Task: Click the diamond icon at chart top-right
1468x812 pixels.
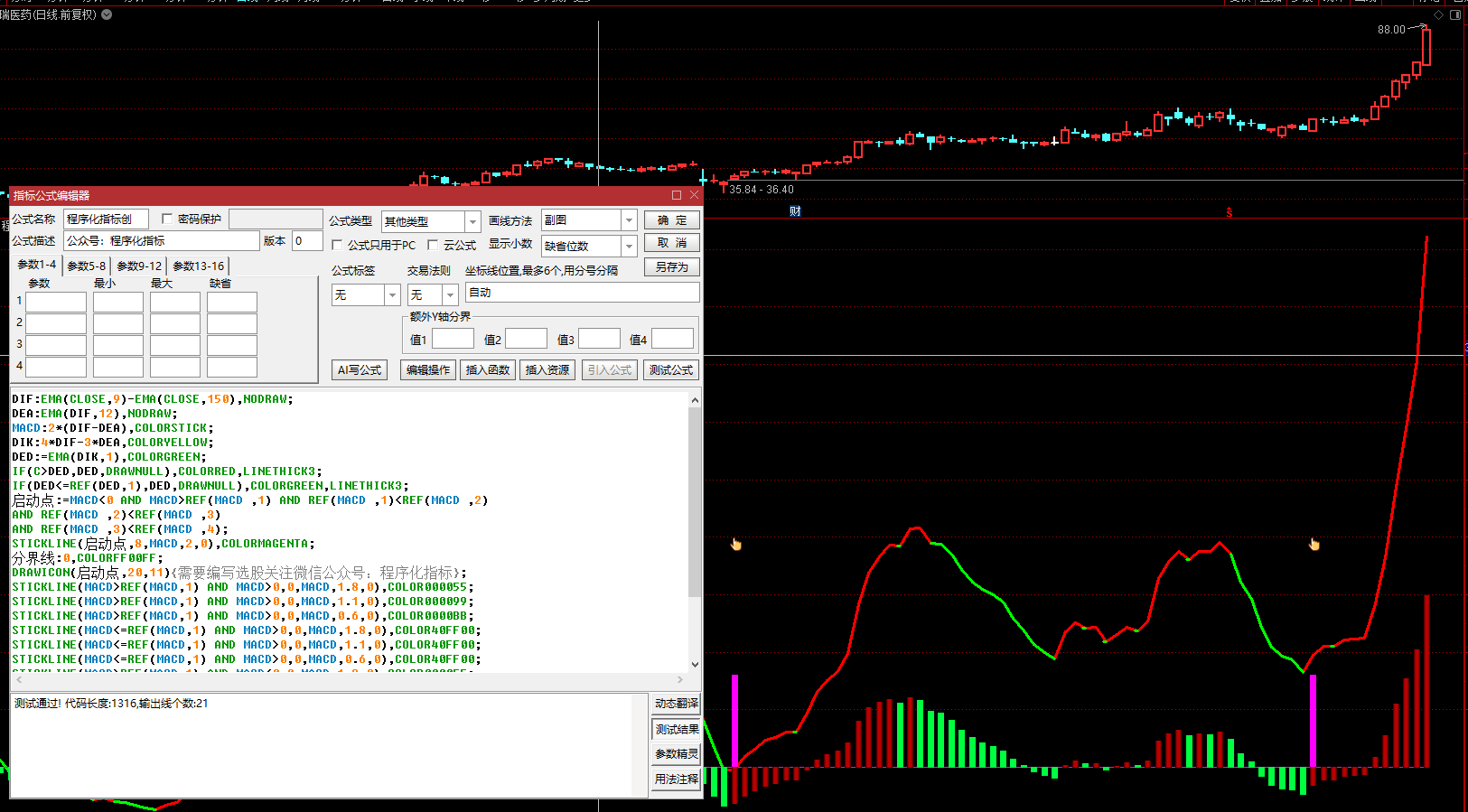Action: [x=1438, y=15]
